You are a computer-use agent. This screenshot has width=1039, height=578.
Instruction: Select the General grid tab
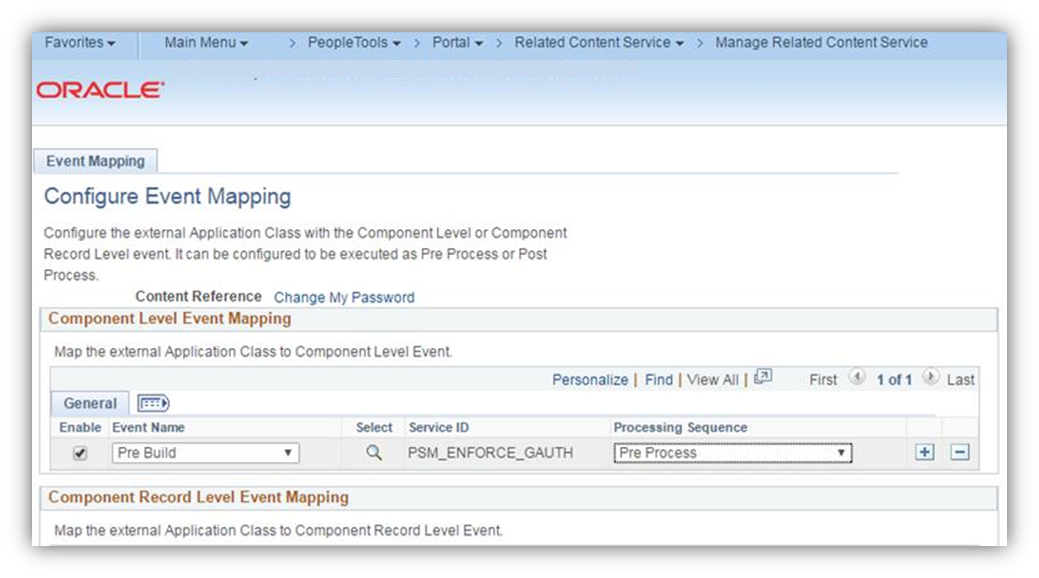90,403
